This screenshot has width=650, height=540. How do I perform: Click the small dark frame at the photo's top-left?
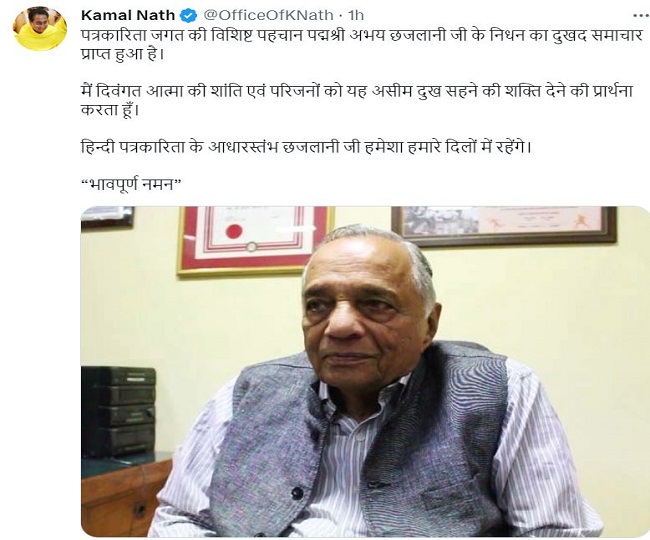pos(107,218)
